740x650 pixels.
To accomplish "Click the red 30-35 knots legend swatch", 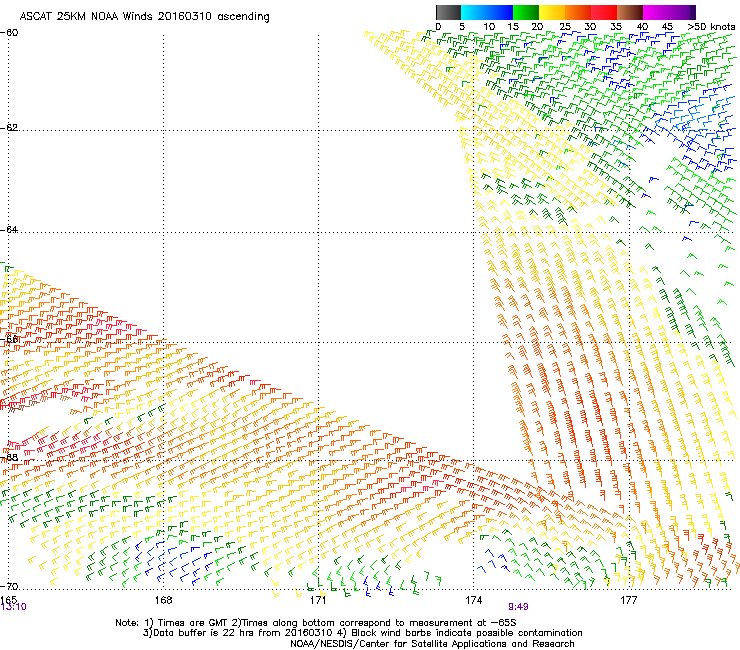I will tap(604, 12).
